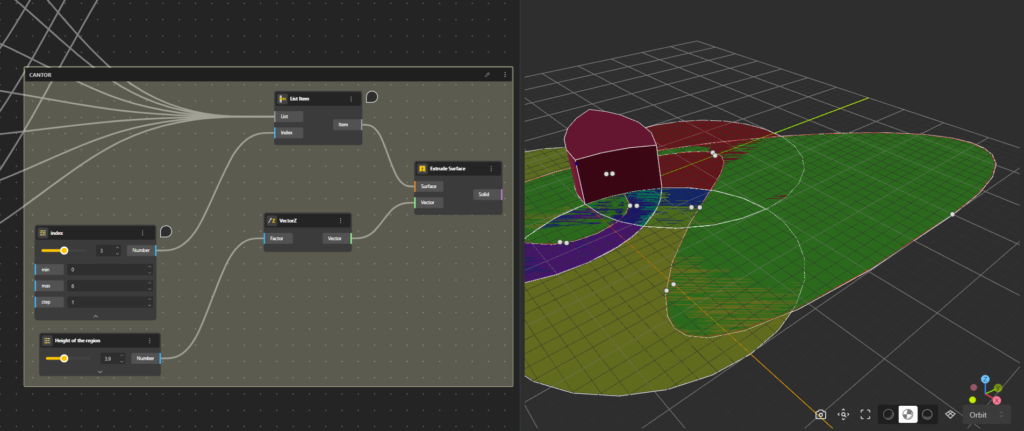Click the Z axis on the orientation gizmo
The height and width of the screenshot is (431, 1024).
coord(985,380)
